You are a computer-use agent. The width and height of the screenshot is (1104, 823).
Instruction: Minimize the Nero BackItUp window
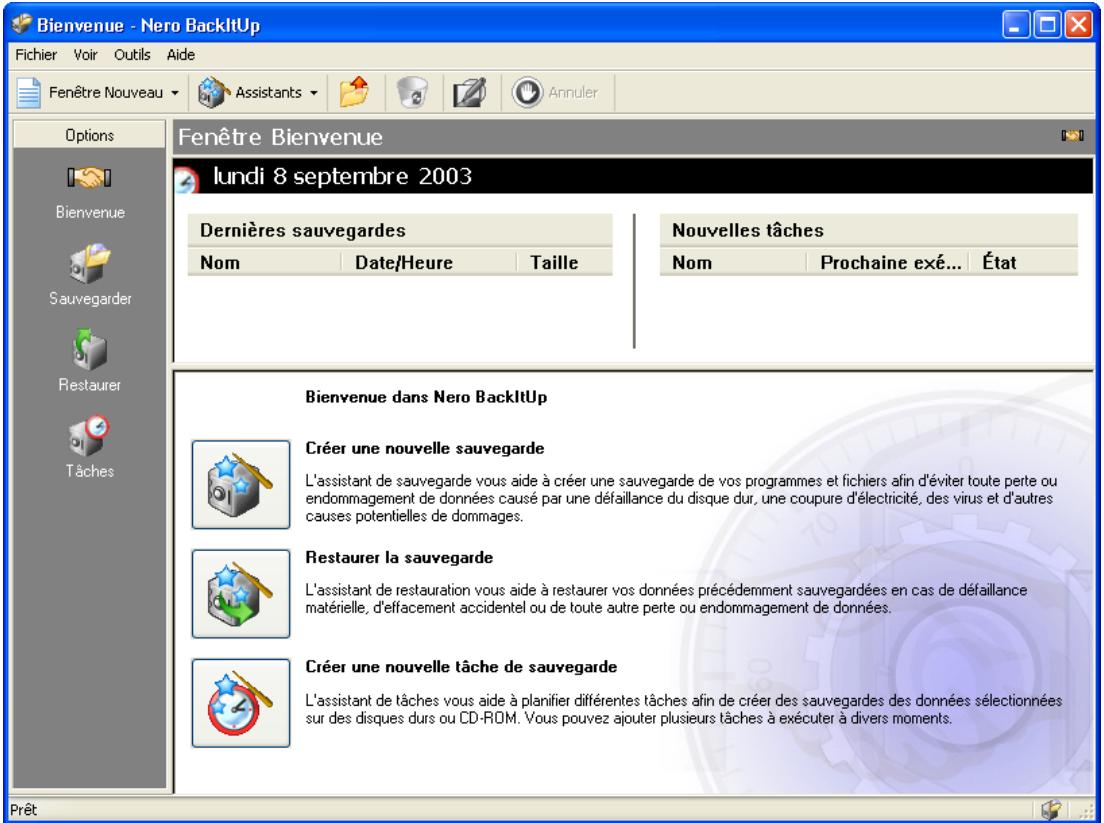click(1015, 25)
